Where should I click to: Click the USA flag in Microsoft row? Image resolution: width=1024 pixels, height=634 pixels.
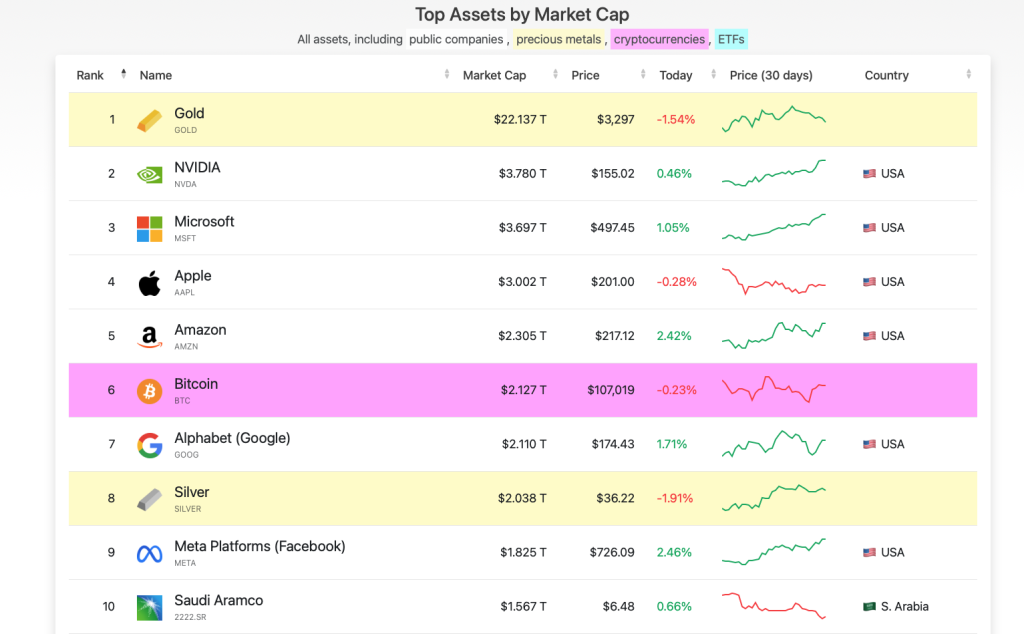(869, 228)
